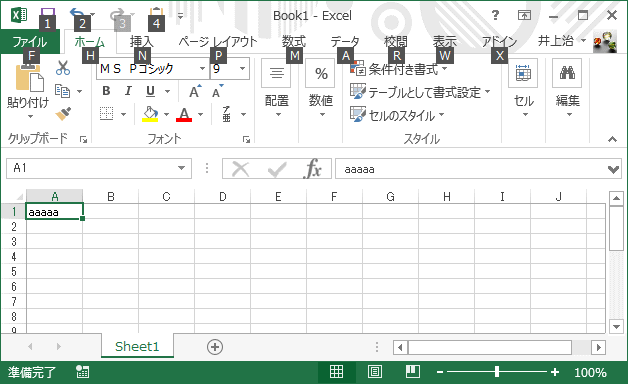Open the 表示 tab

[x=445, y=41]
